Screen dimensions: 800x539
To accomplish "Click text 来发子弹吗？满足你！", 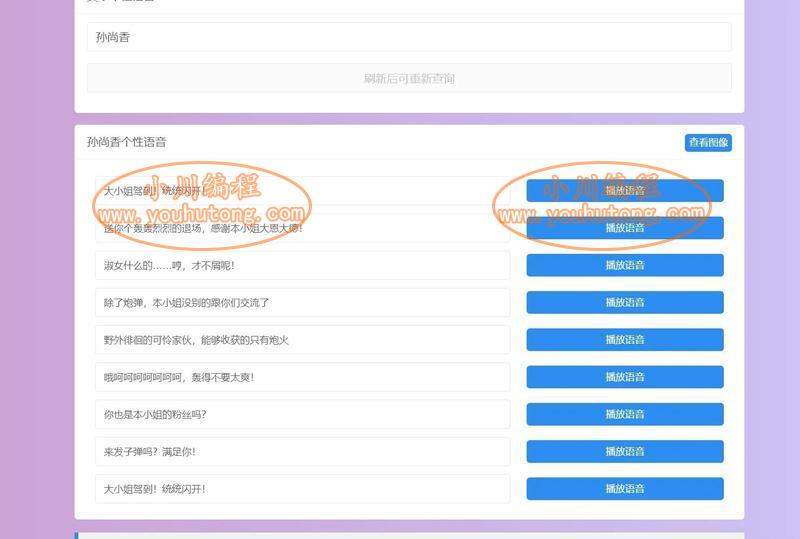I will click(149, 452).
